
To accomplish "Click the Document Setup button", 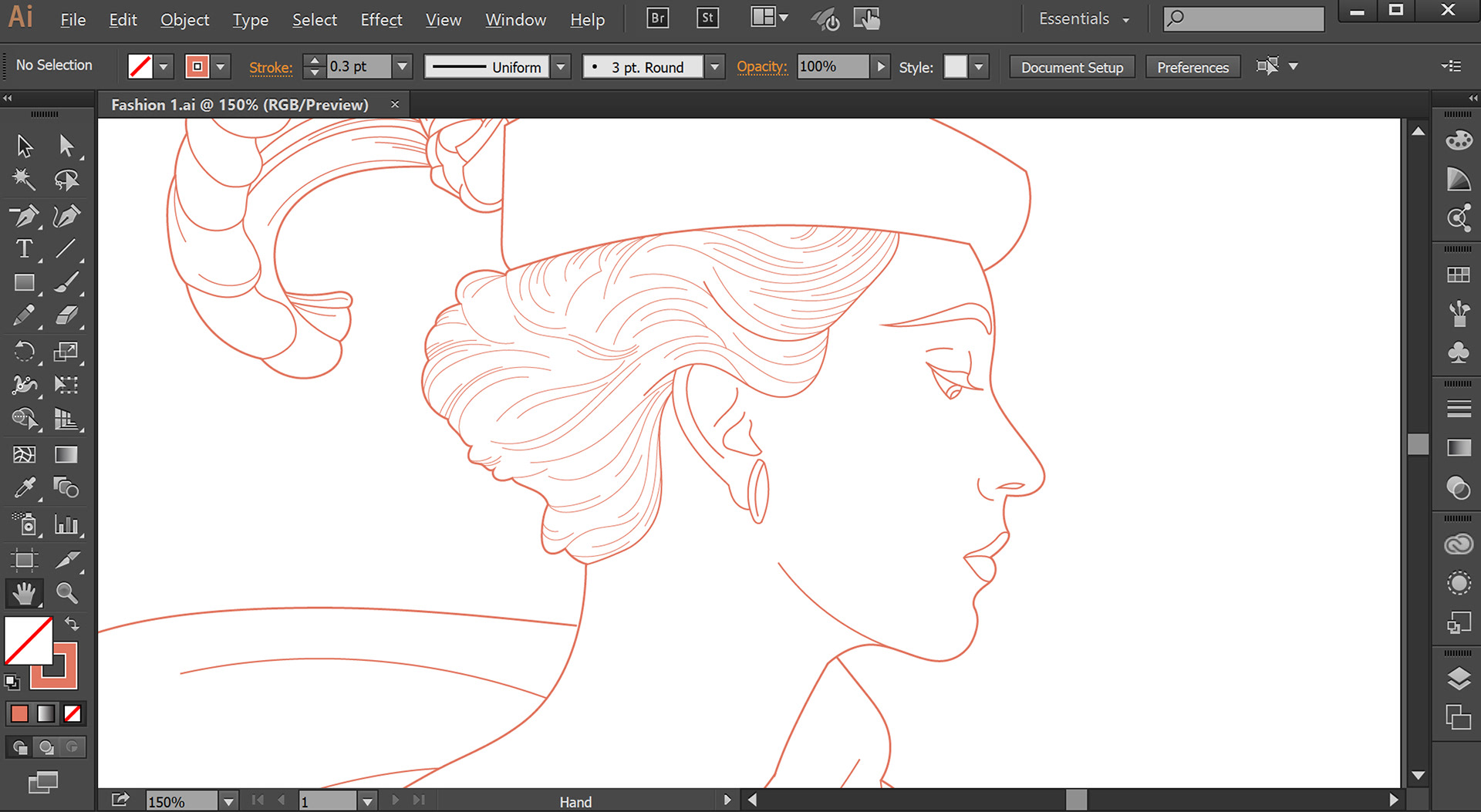I will (x=1071, y=67).
